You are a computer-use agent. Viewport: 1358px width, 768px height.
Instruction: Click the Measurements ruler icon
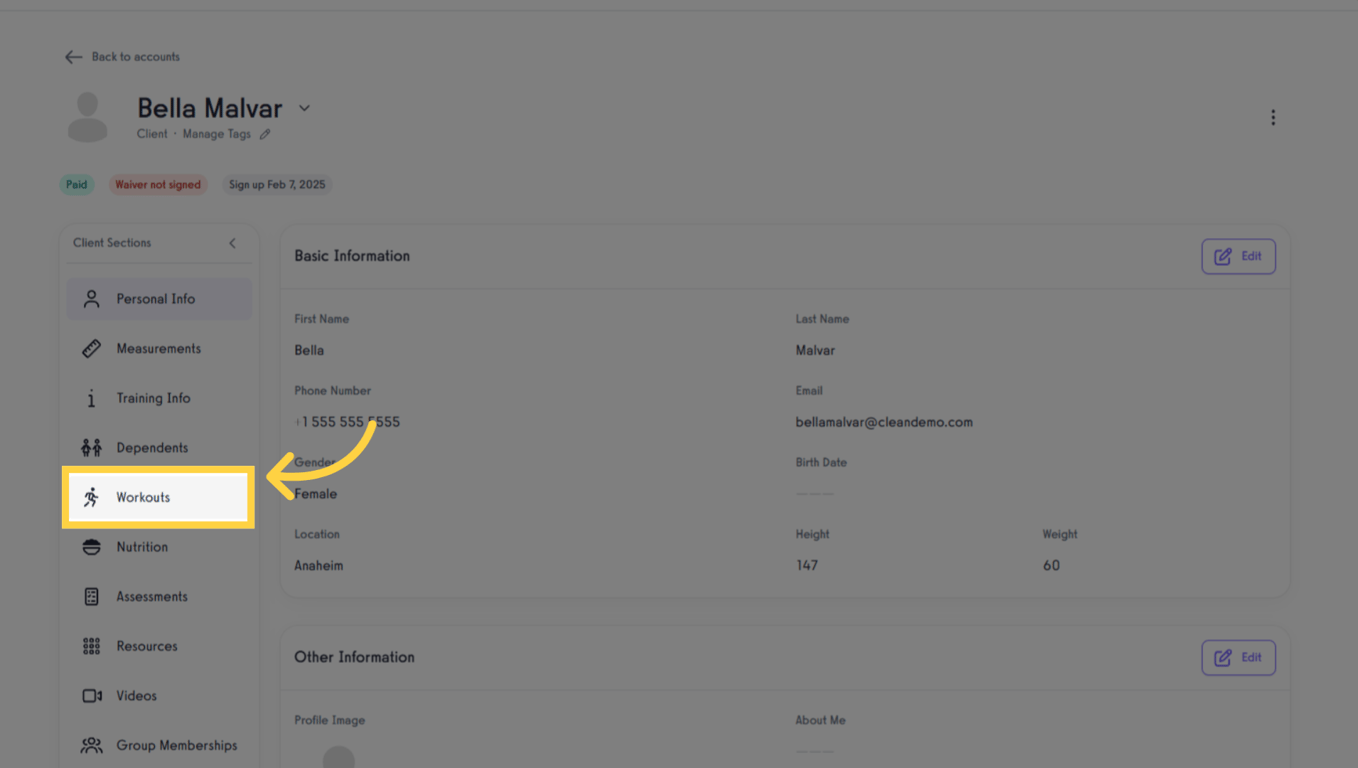(x=91, y=348)
